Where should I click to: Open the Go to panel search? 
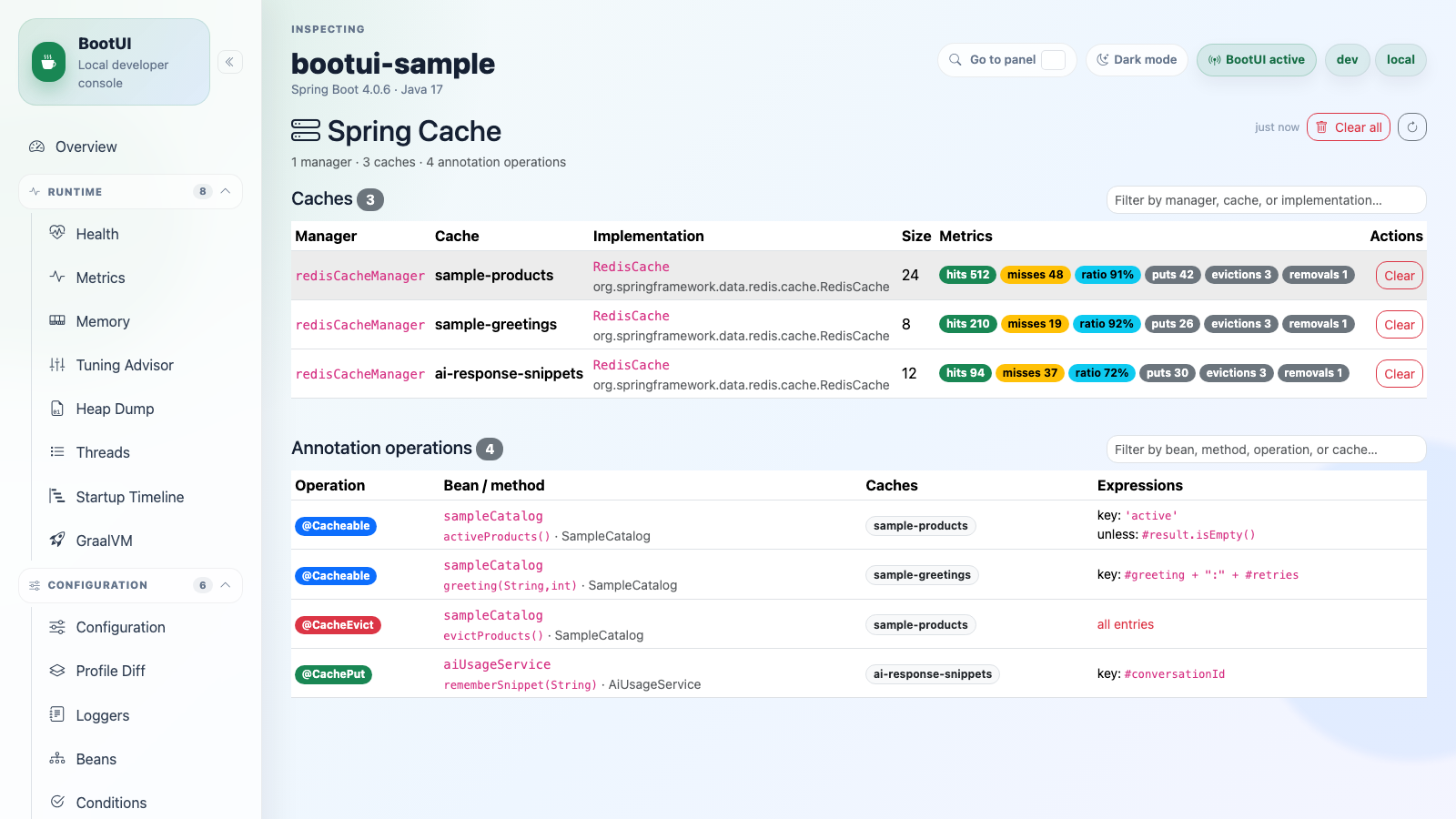[1006, 60]
